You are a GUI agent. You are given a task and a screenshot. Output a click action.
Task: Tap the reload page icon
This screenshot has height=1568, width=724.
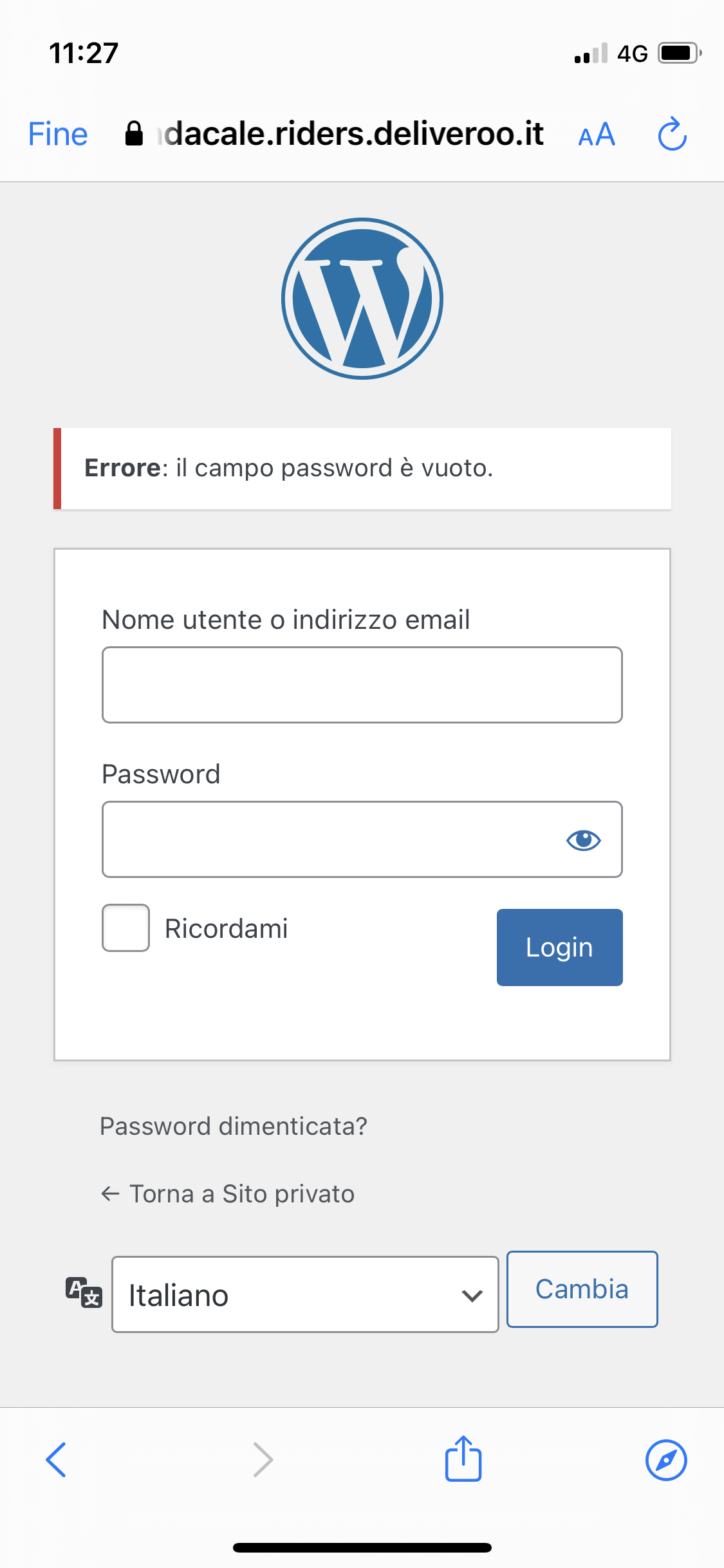click(x=673, y=135)
